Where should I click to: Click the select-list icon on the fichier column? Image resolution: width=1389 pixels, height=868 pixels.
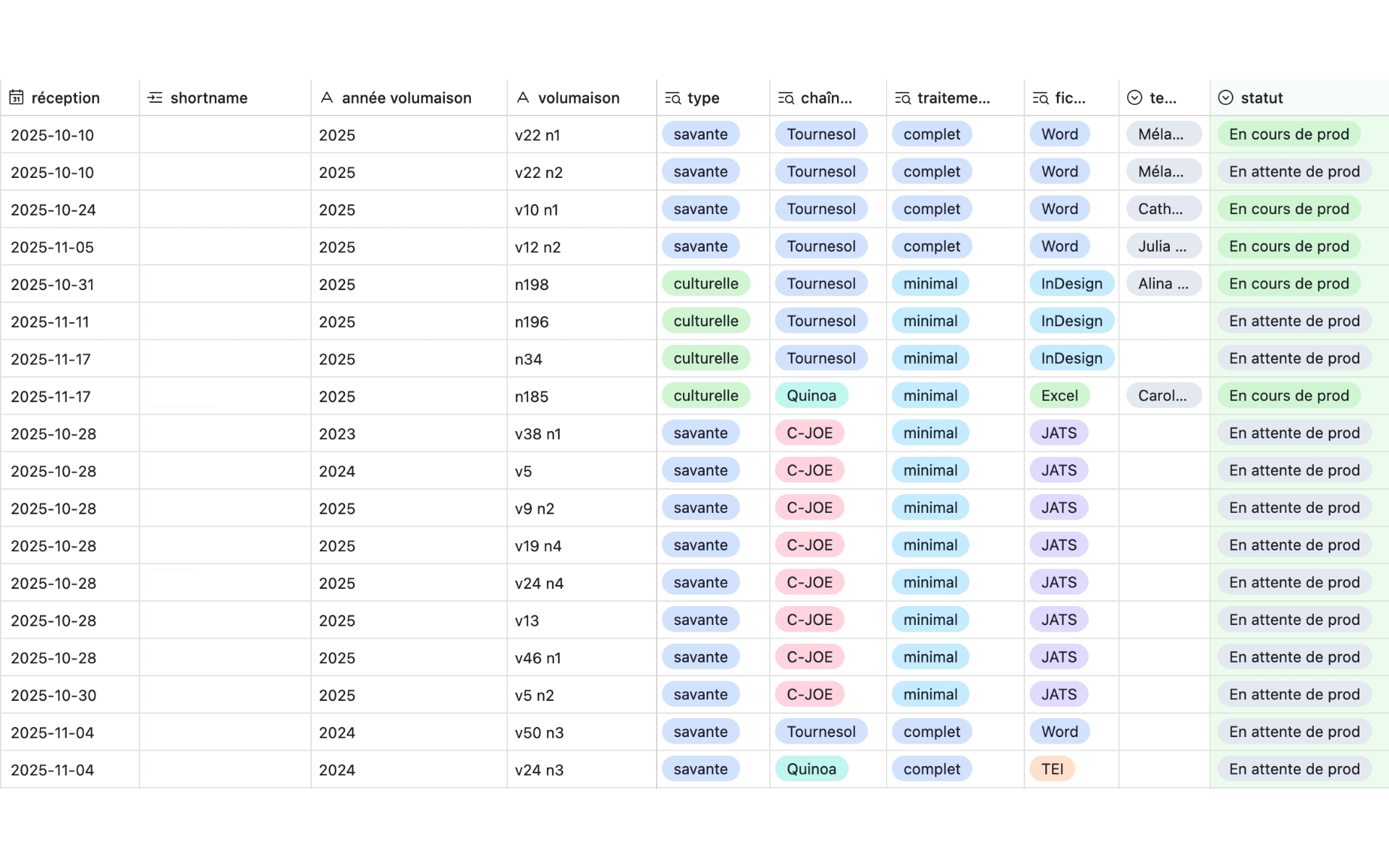point(1040,97)
